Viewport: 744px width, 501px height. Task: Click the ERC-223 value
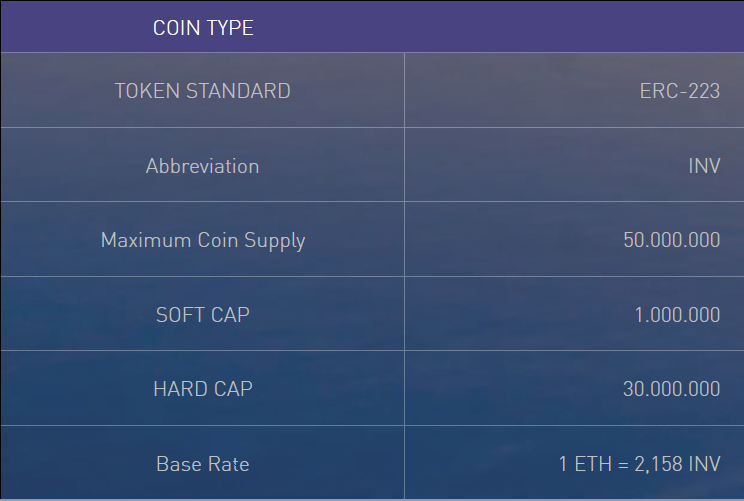[679, 91]
